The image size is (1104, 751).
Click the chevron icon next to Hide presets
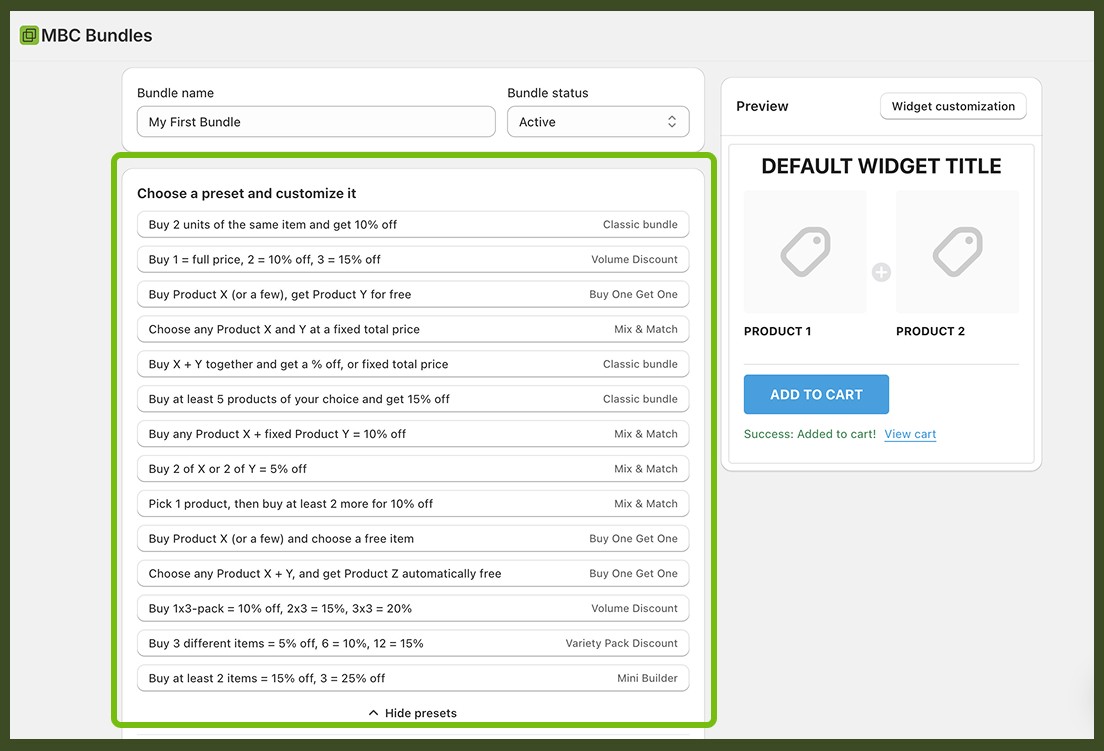click(x=372, y=712)
